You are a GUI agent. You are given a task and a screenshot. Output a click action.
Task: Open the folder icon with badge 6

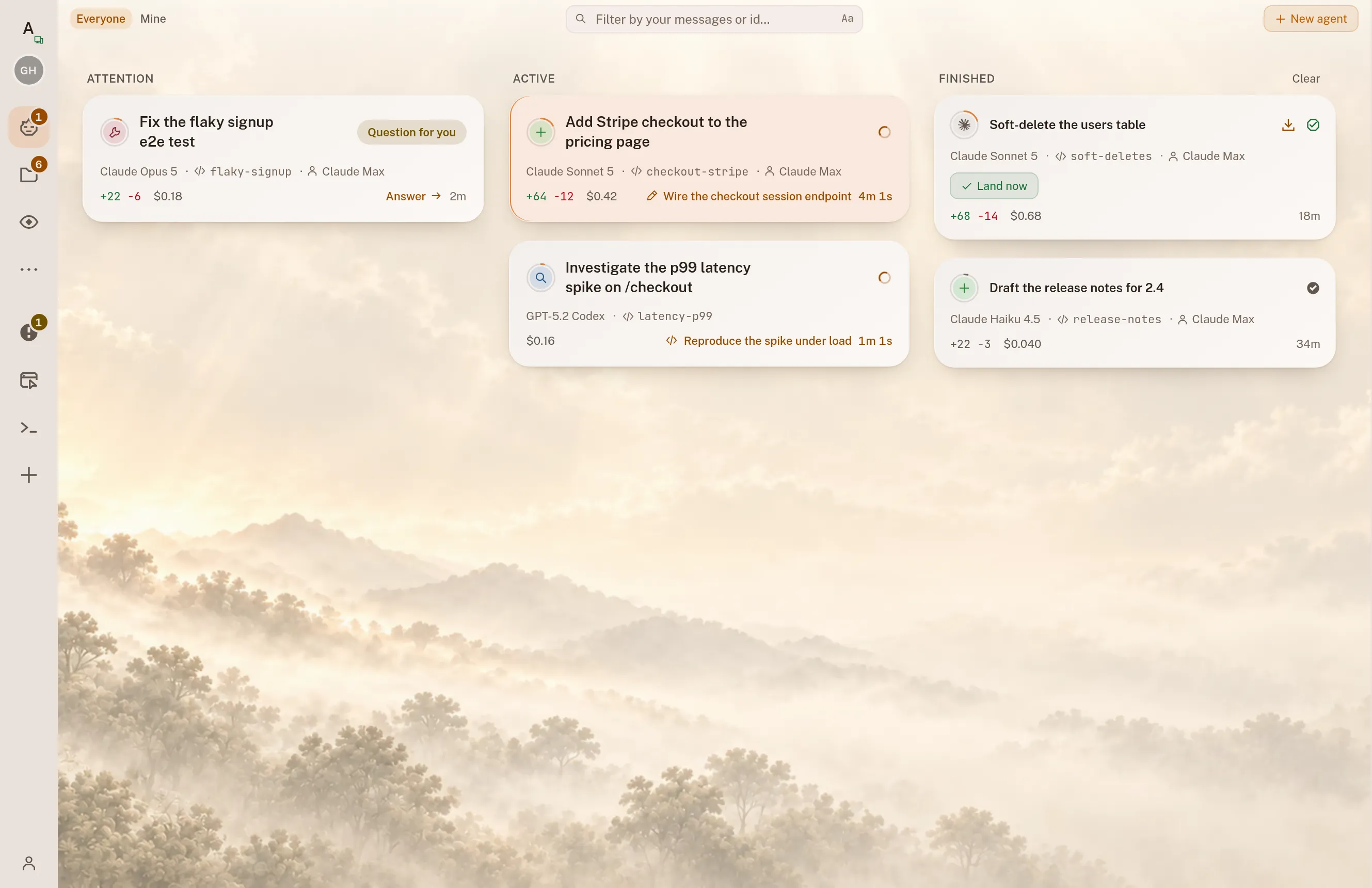(29, 174)
